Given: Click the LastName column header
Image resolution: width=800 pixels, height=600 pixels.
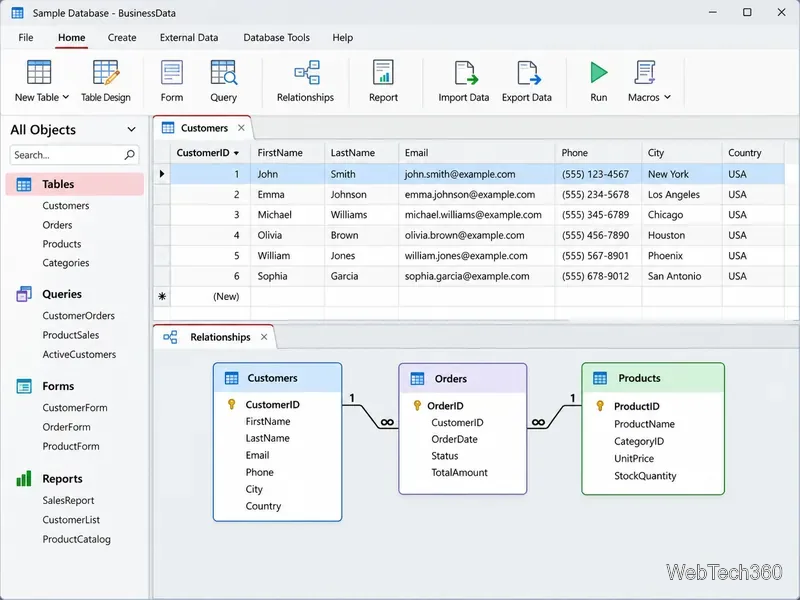Looking at the screenshot, I should [x=361, y=153].
